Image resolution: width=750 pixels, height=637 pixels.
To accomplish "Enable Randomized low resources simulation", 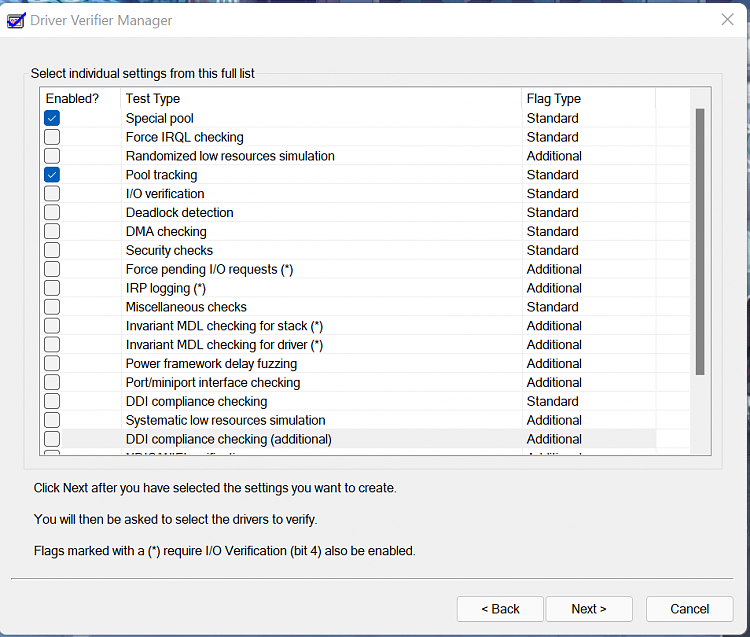I will (x=52, y=156).
